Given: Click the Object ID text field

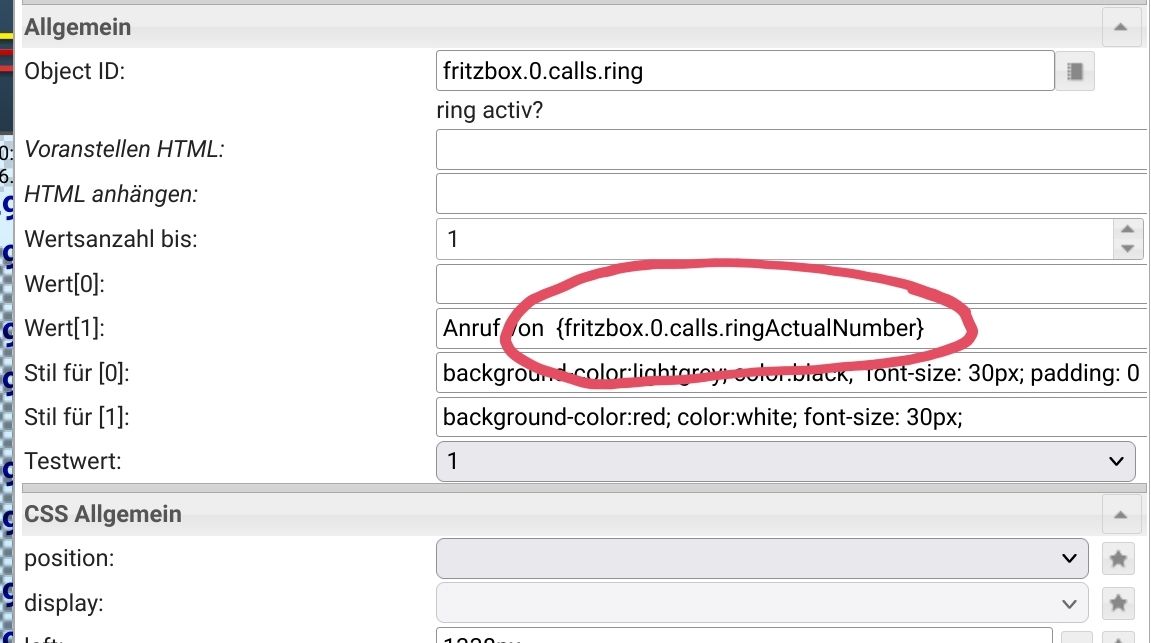Looking at the screenshot, I should click(745, 71).
